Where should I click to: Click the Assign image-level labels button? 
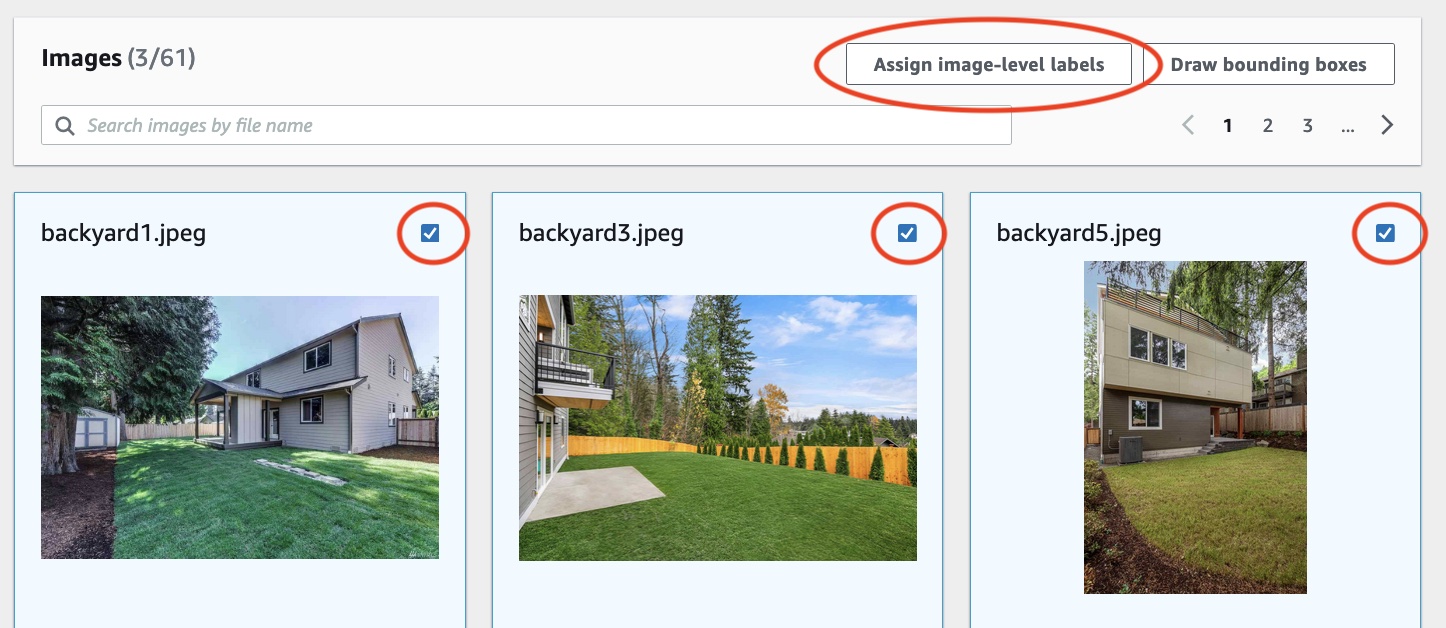[x=988, y=63]
